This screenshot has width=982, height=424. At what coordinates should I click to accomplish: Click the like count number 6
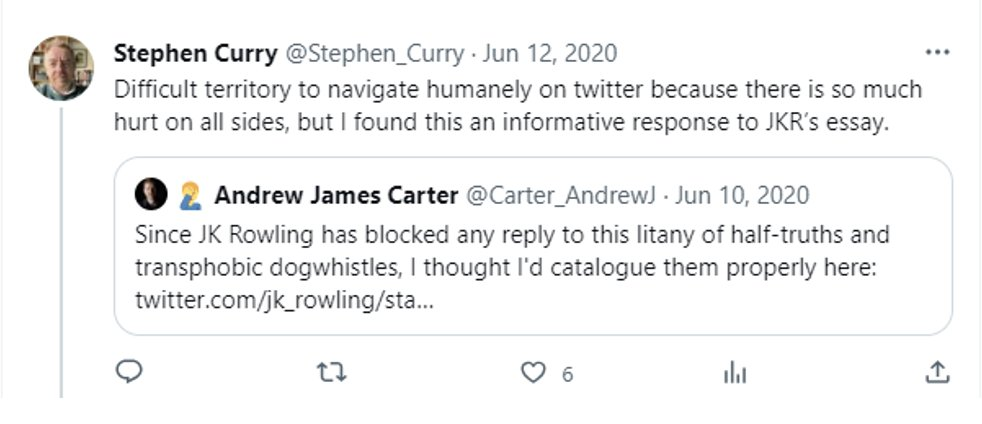pyautogui.click(x=567, y=374)
